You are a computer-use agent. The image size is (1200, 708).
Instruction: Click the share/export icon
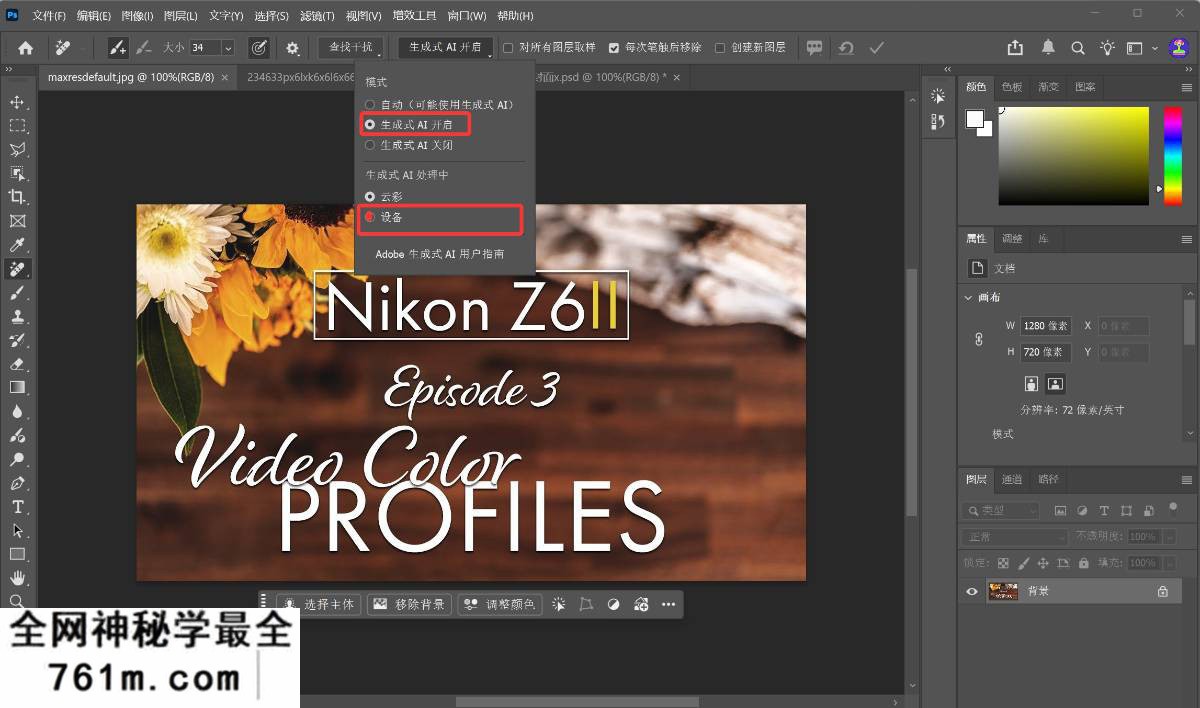click(x=1016, y=47)
